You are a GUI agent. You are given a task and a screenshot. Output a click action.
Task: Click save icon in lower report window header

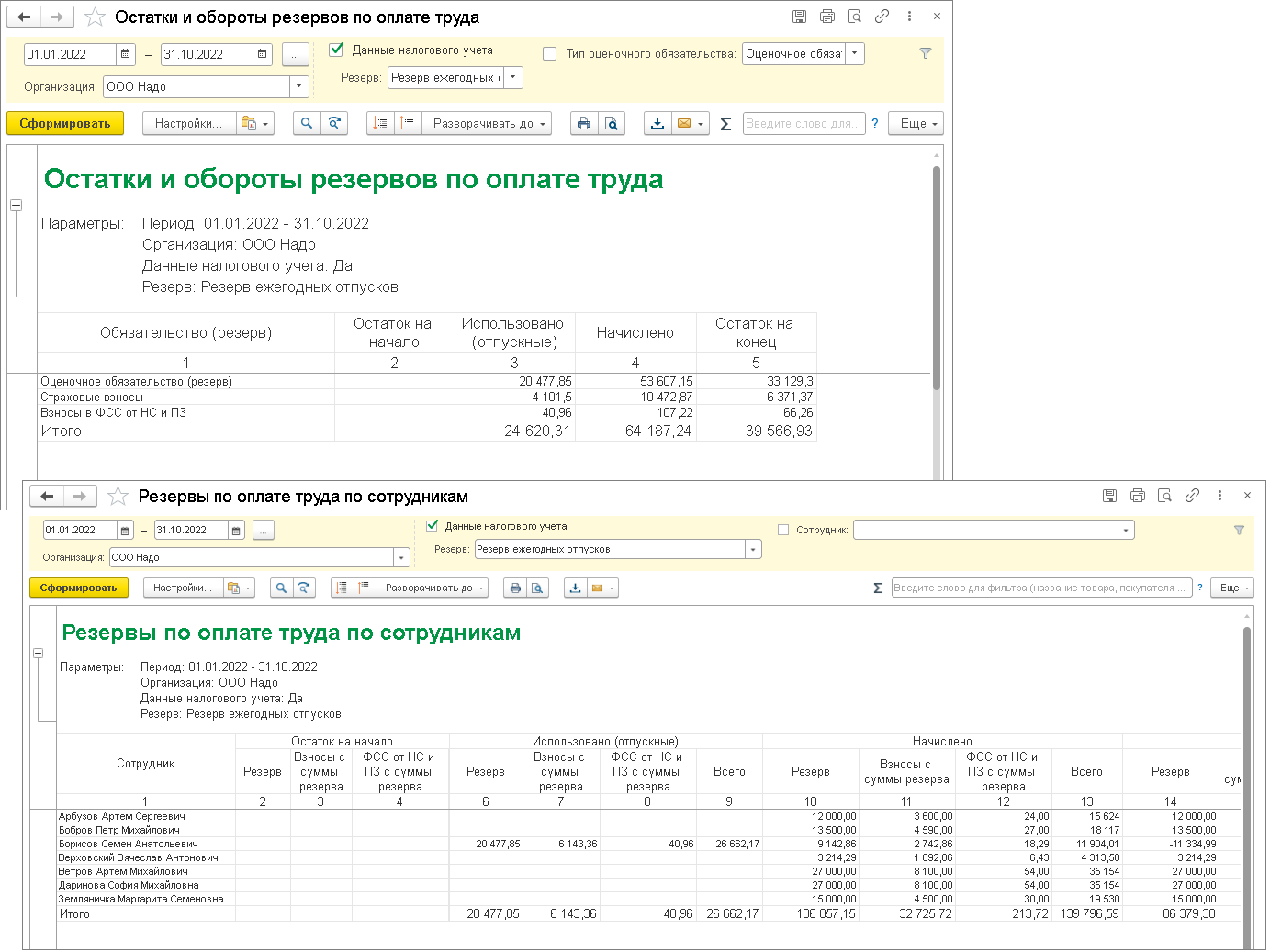[x=1109, y=496]
